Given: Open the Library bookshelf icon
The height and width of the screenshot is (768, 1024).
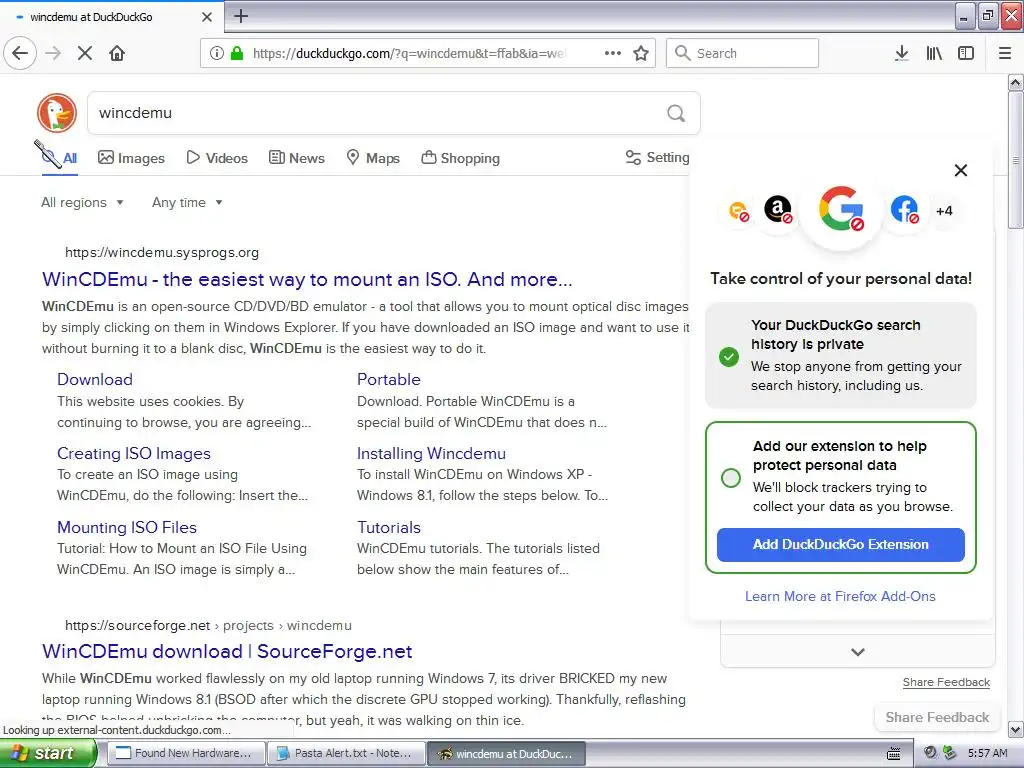Looking at the screenshot, I should pyautogui.click(x=934, y=54).
